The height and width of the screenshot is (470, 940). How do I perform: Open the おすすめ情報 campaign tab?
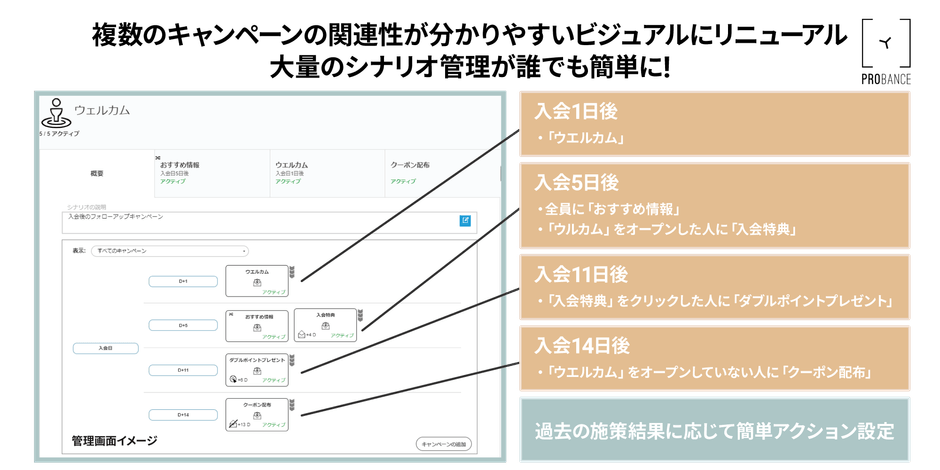[212, 173]
